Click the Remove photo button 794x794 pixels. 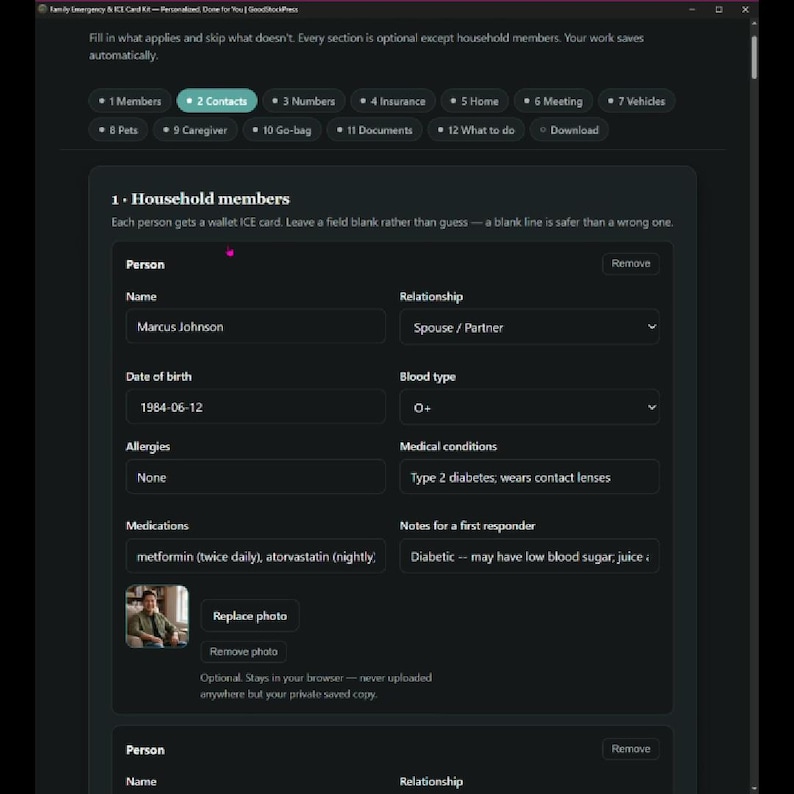click(244, 652)
